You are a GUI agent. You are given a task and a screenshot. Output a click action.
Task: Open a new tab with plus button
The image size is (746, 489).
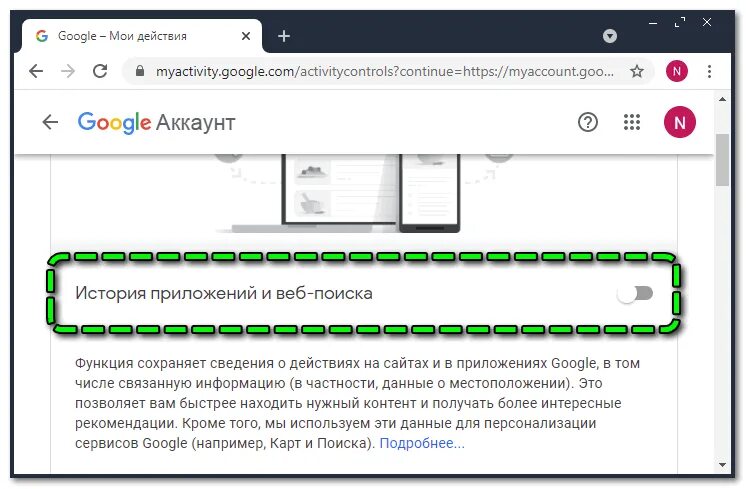[x=284, y=36]
